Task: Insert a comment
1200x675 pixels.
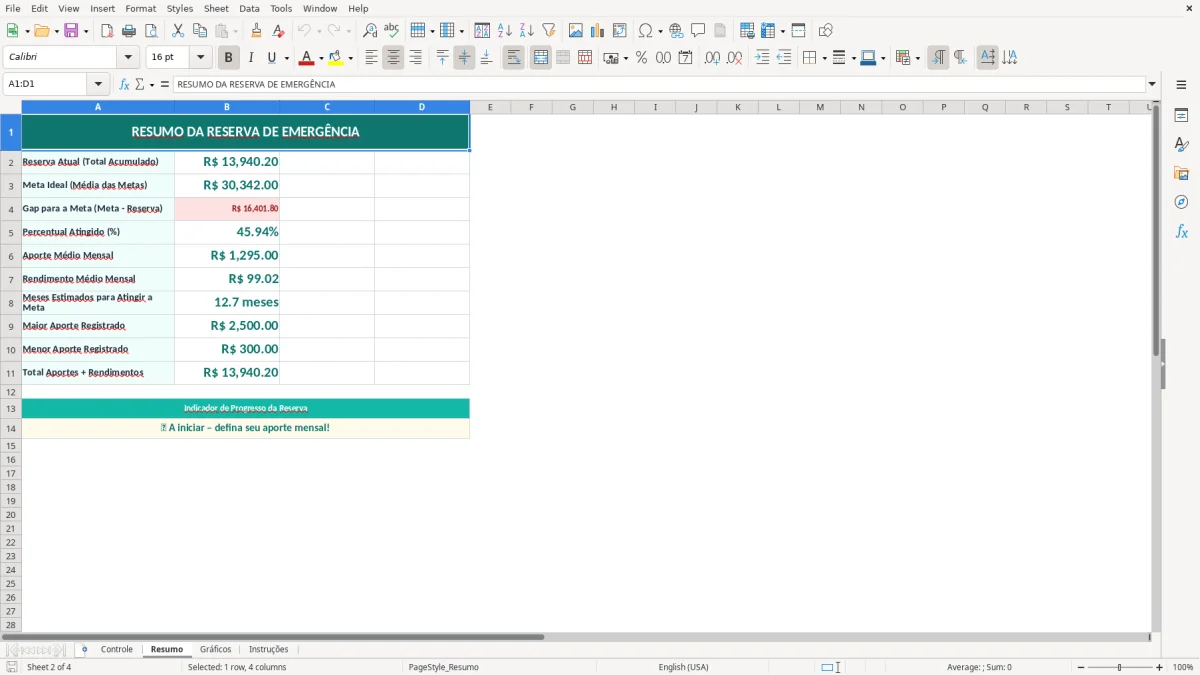Action: click(x=698, y=31)
